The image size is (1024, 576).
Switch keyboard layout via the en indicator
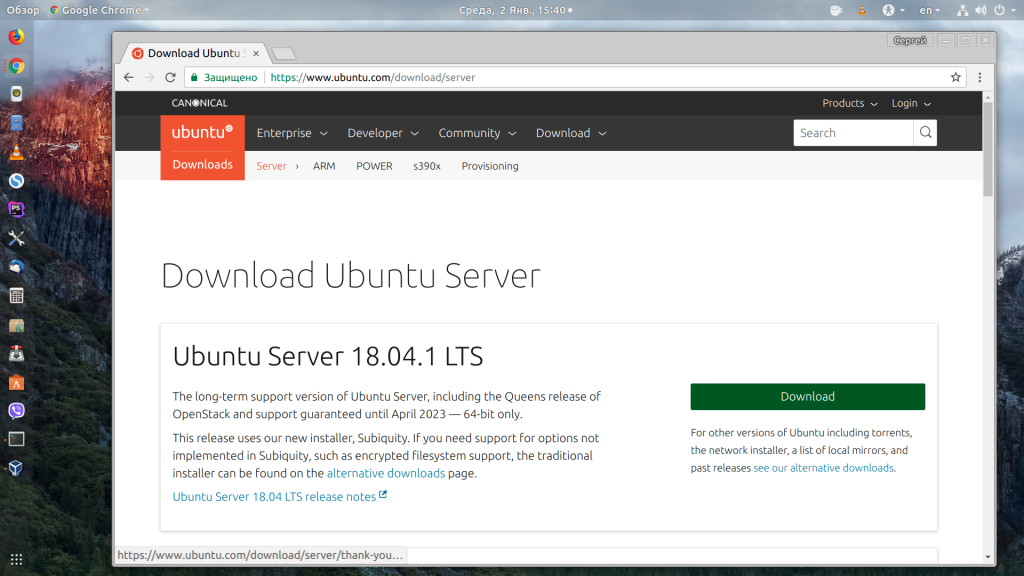pos(928,10)
